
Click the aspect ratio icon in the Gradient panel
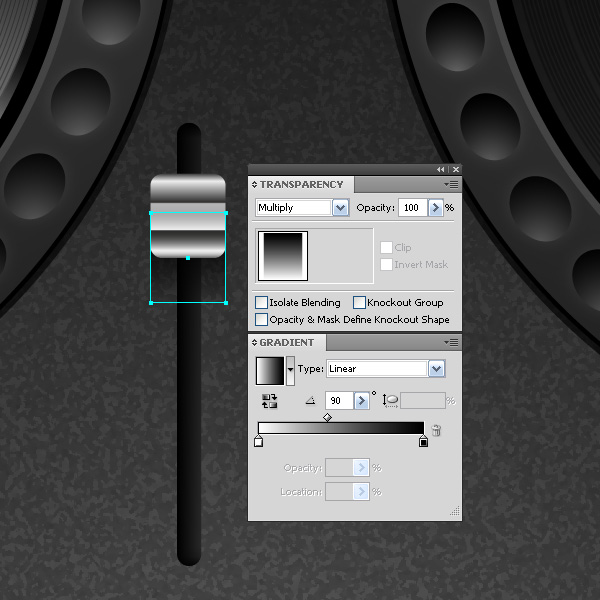390,401
